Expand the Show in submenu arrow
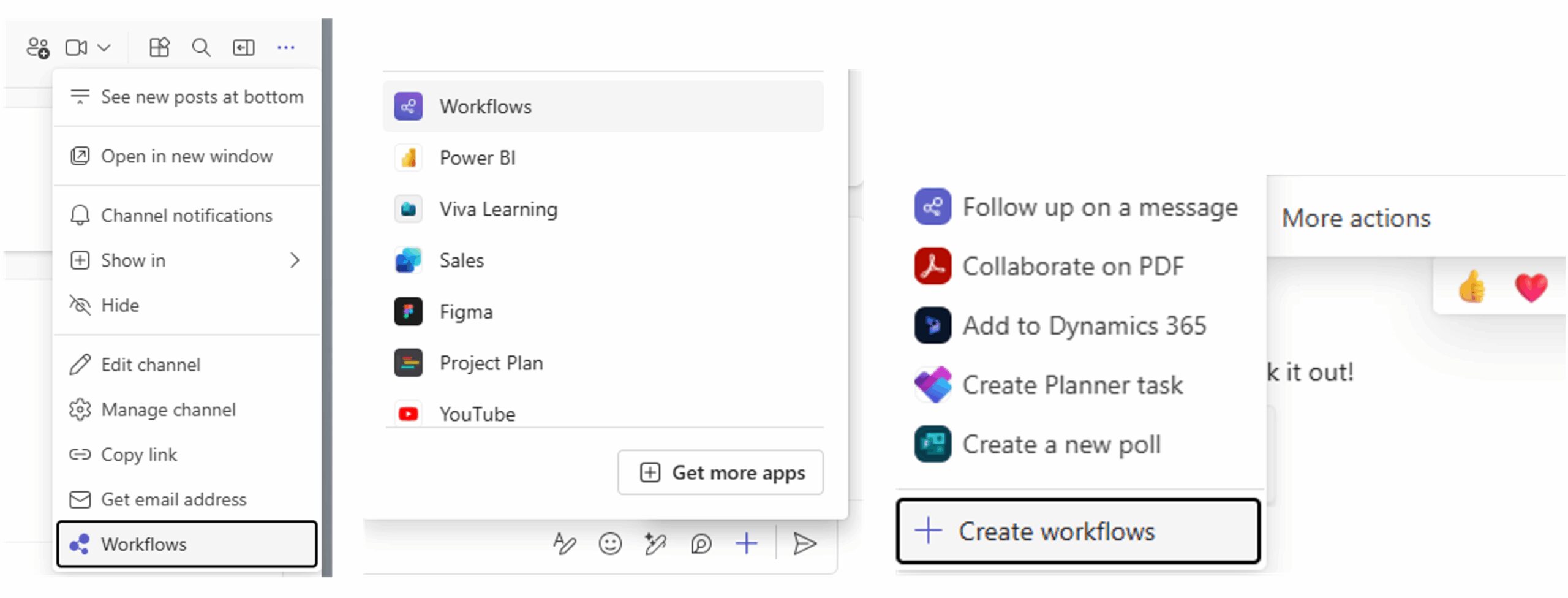The height and width of the screenshot is (598, 1568). point(295,260)
